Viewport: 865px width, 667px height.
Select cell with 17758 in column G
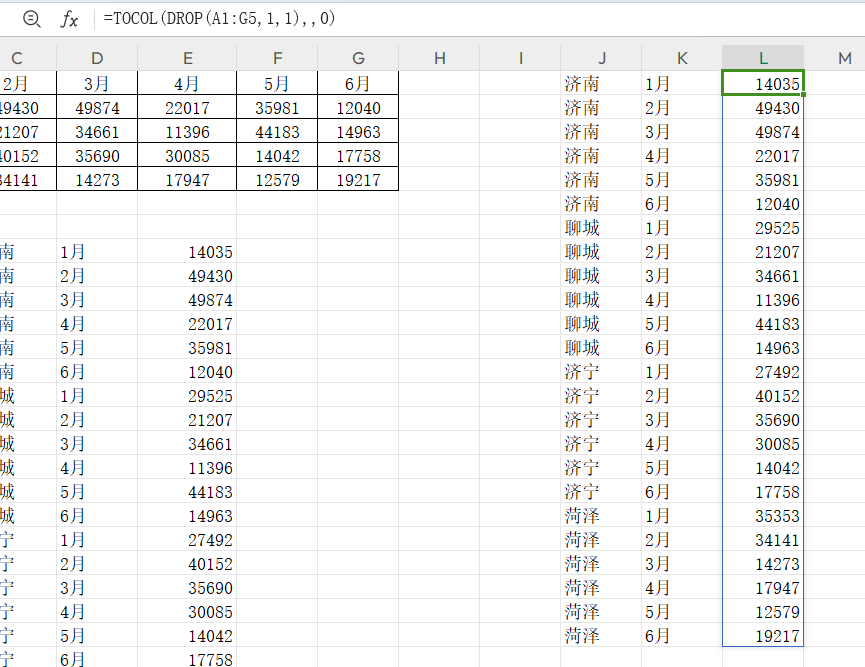click(358, 156)
